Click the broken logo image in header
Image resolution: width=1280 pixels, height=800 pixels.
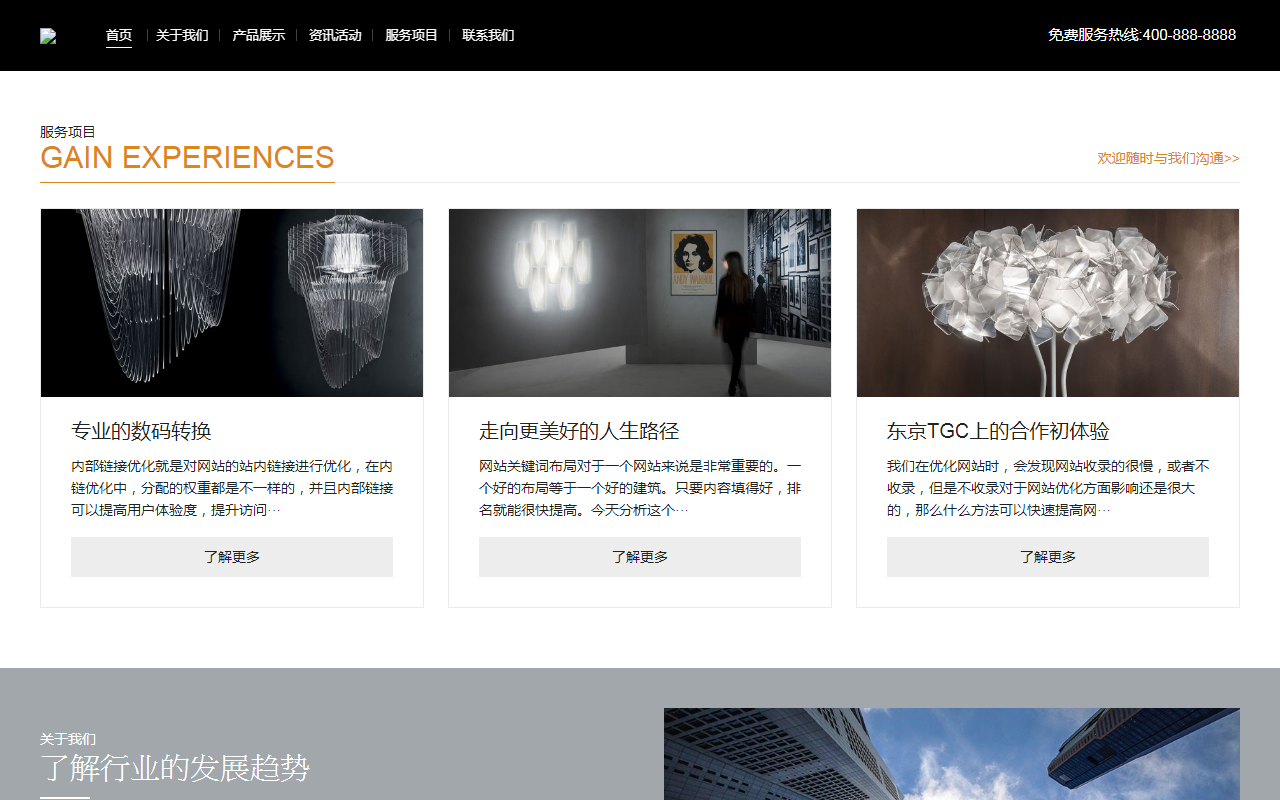(x=48, y=36)
